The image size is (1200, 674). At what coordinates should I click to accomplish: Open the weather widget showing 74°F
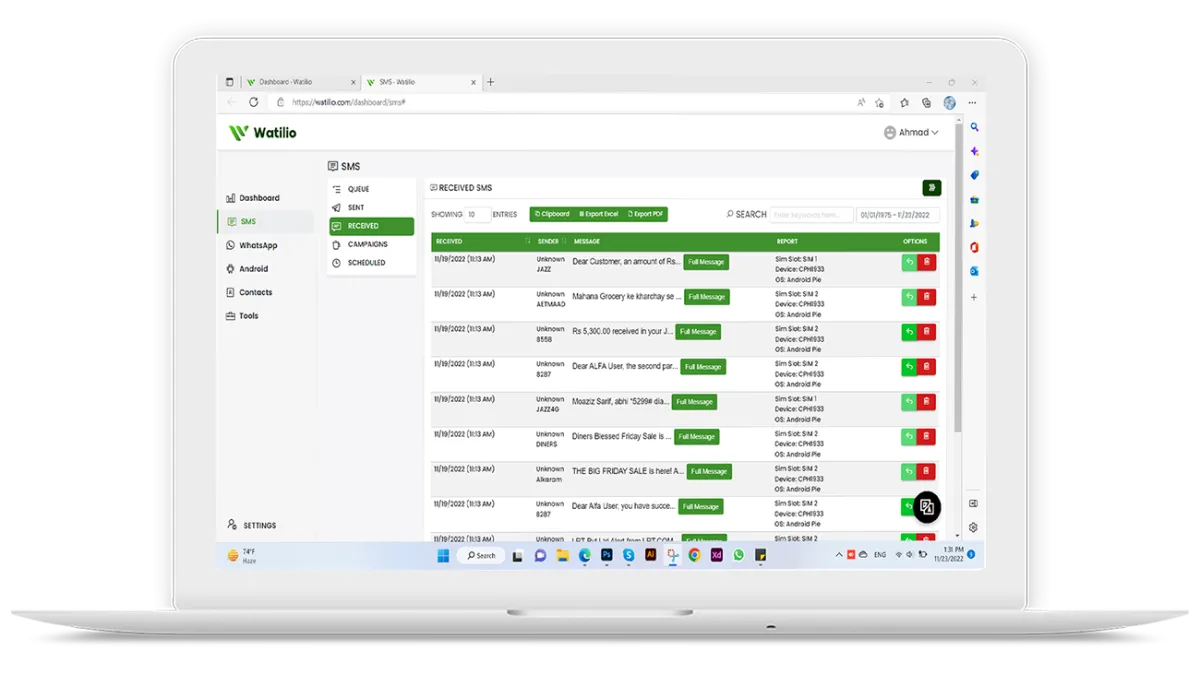(242, 555)
